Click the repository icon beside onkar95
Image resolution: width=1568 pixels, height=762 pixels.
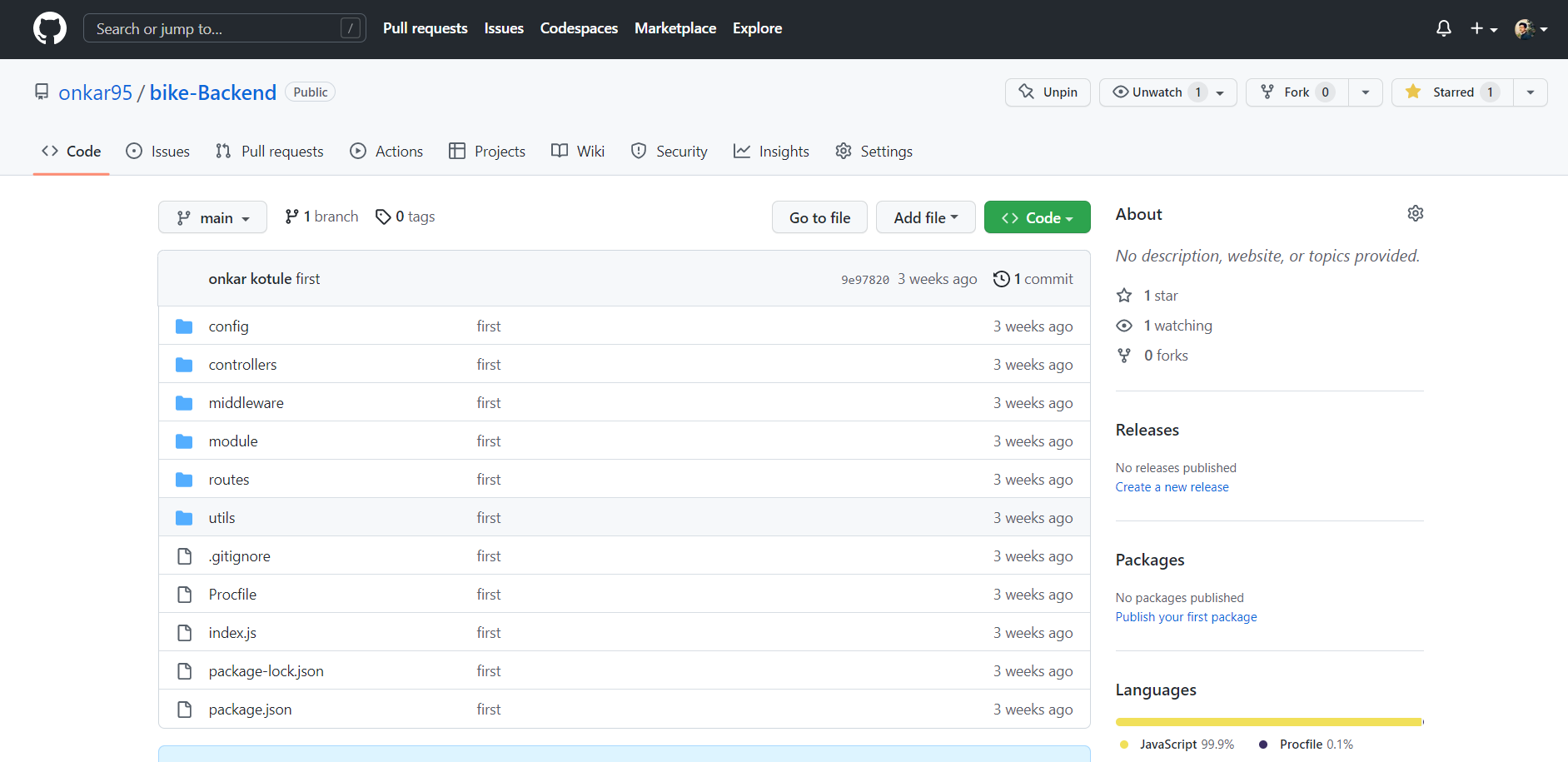[x=42, y=92]
